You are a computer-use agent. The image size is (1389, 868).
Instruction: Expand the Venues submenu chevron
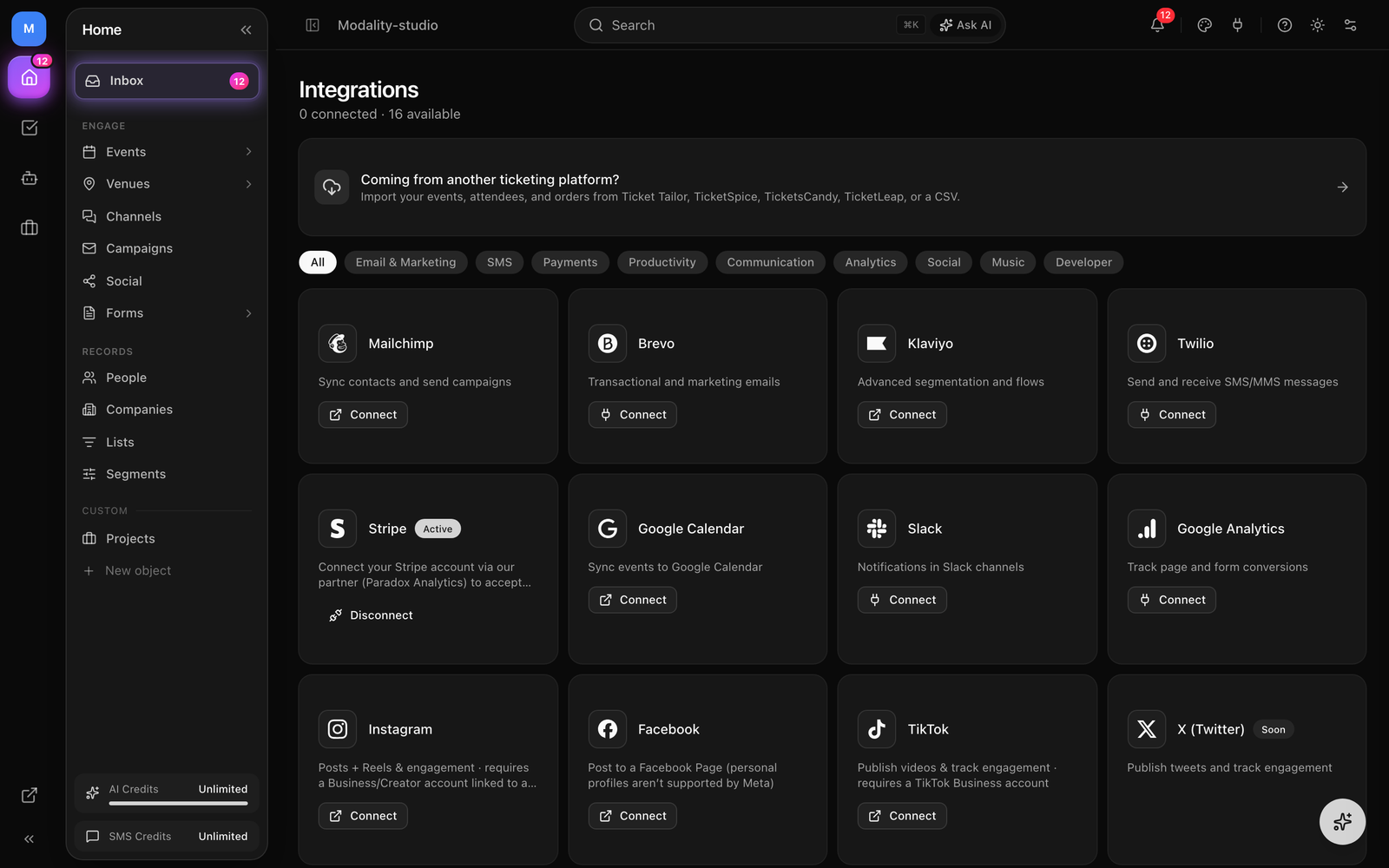pos(248,184)
